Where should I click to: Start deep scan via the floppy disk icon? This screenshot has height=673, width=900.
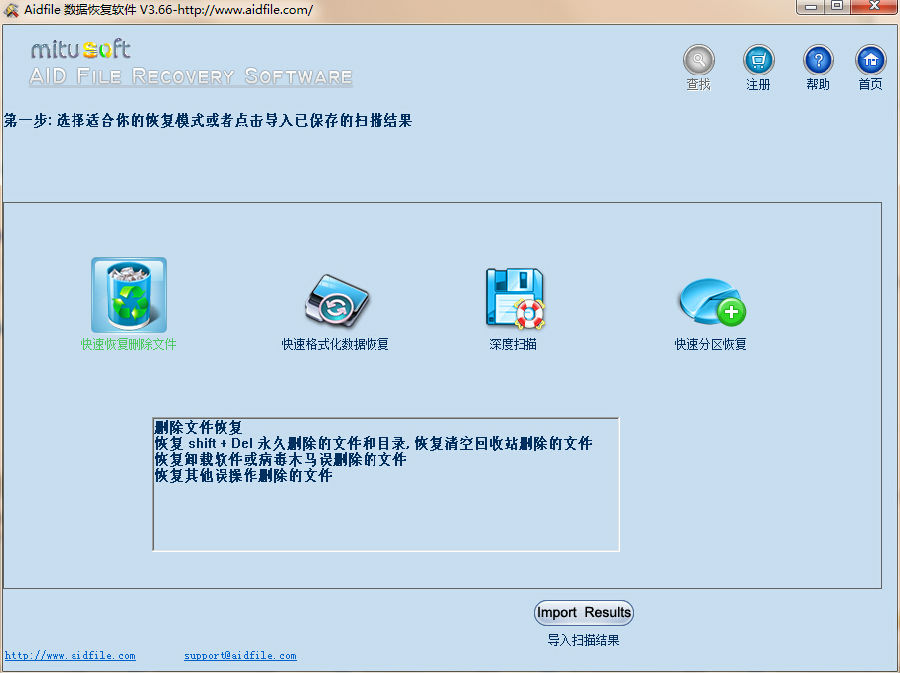click(x=514, y=298)
